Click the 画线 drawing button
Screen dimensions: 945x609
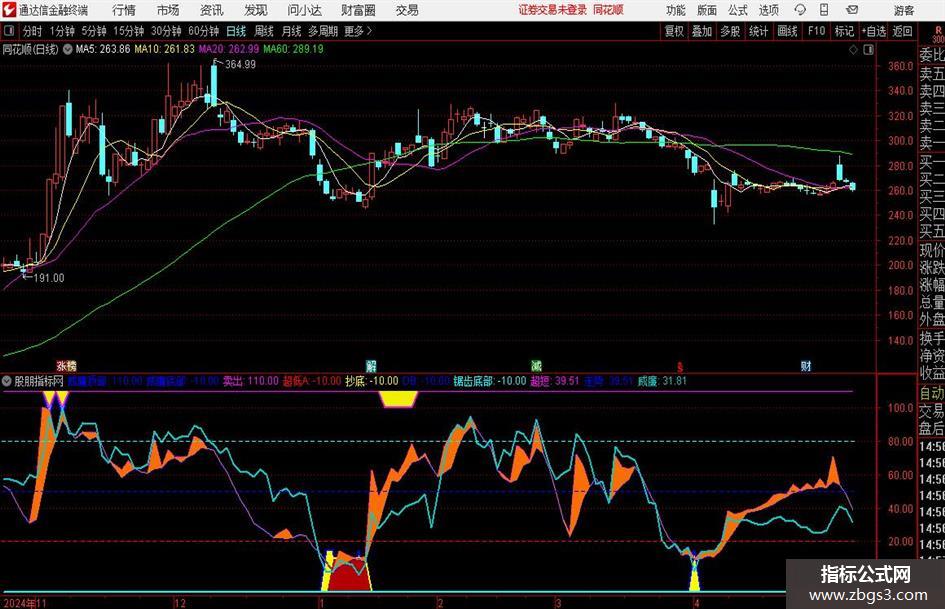pyautogui.click(x=787, y=31)
